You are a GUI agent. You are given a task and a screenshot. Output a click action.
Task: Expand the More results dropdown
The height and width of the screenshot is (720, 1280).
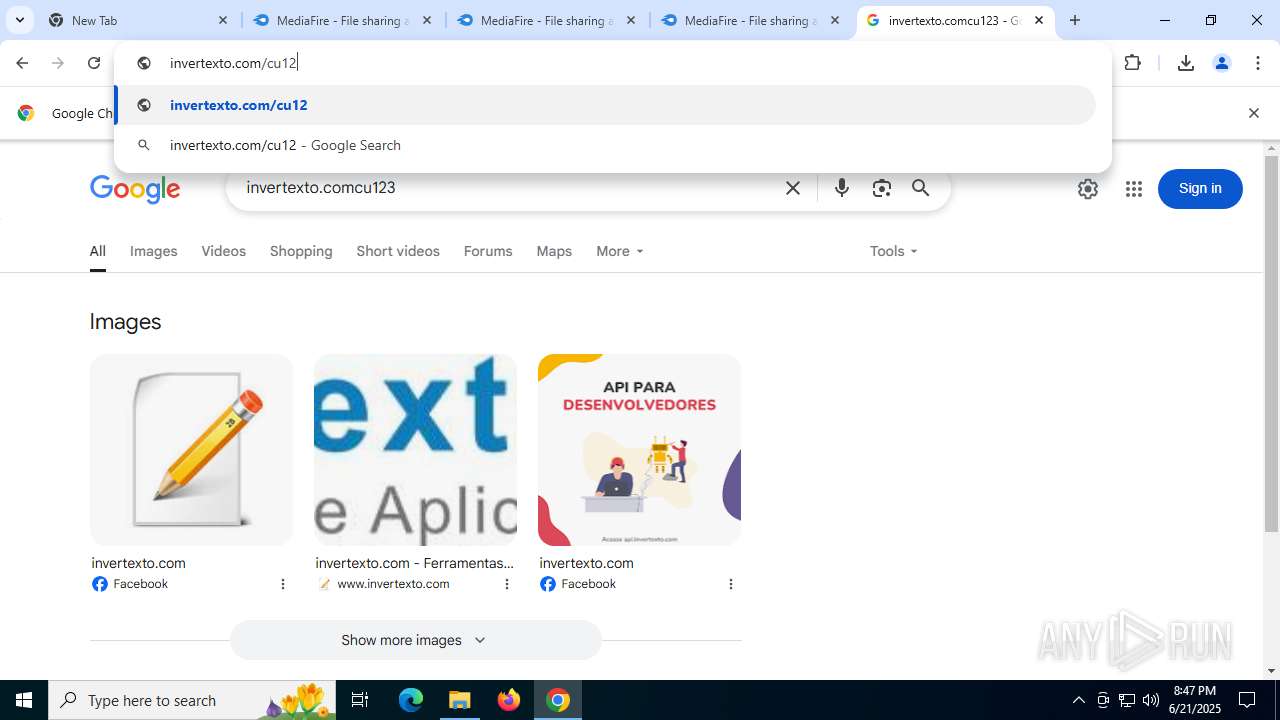[x=620, y=252]
